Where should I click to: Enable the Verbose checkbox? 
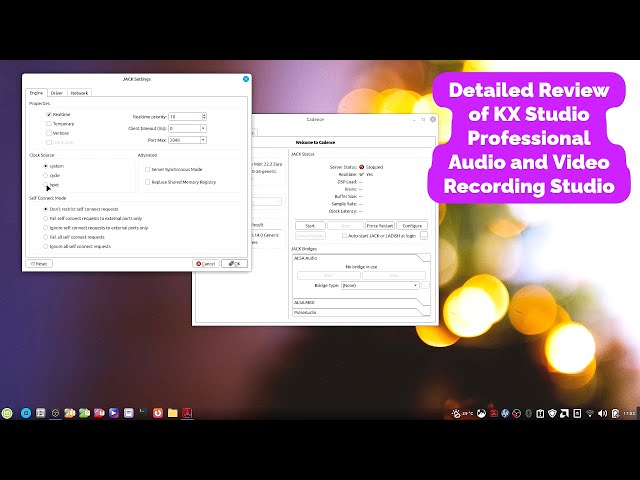click(x=49, y=133)
